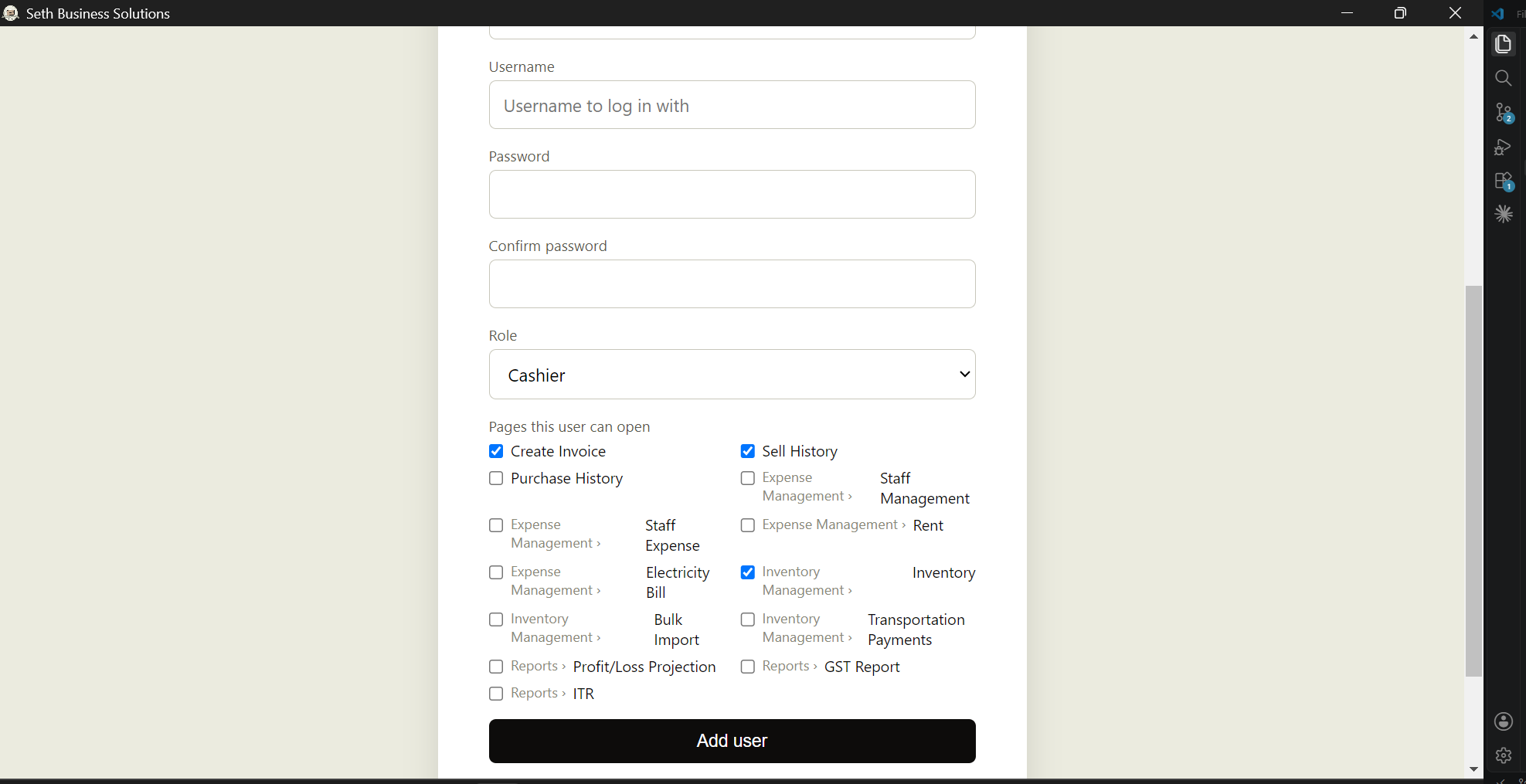
Task: Check the GST Report checkbox
Action: click(x=747, y=667)
